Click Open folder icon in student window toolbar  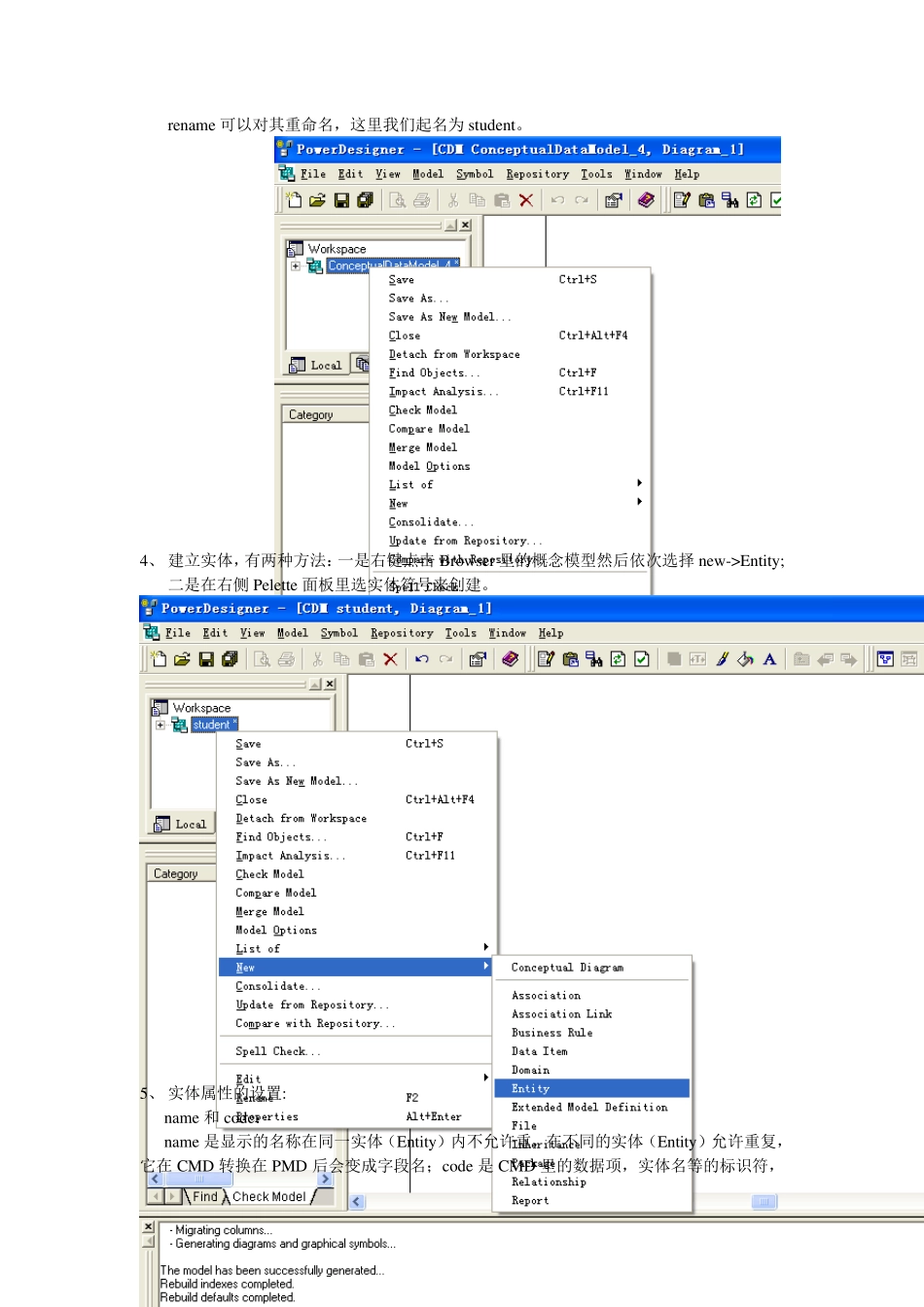pos(182,659)
